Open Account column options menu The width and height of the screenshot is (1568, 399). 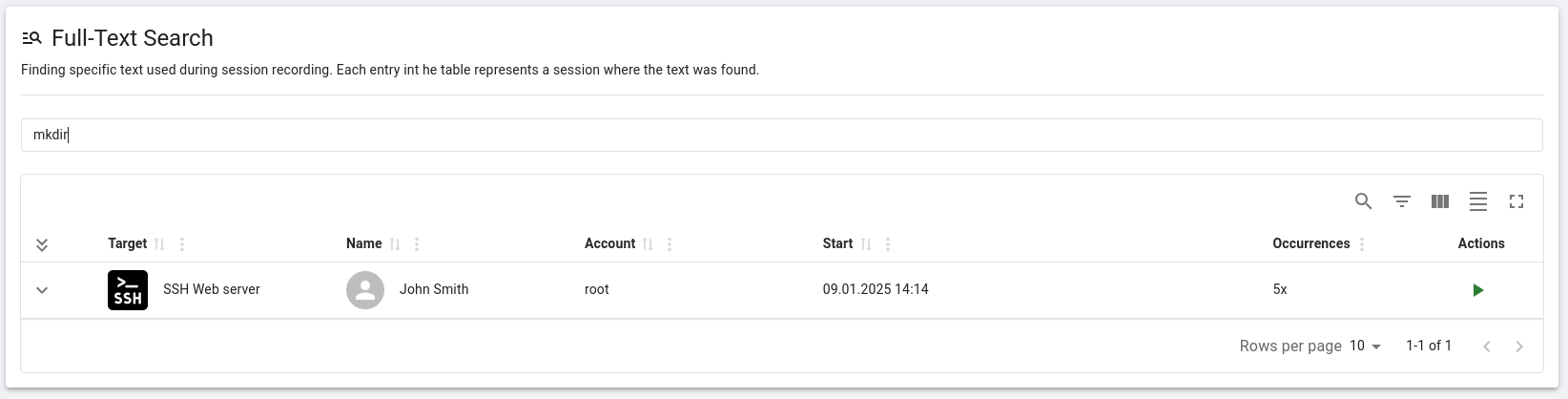tap(670, 244)
